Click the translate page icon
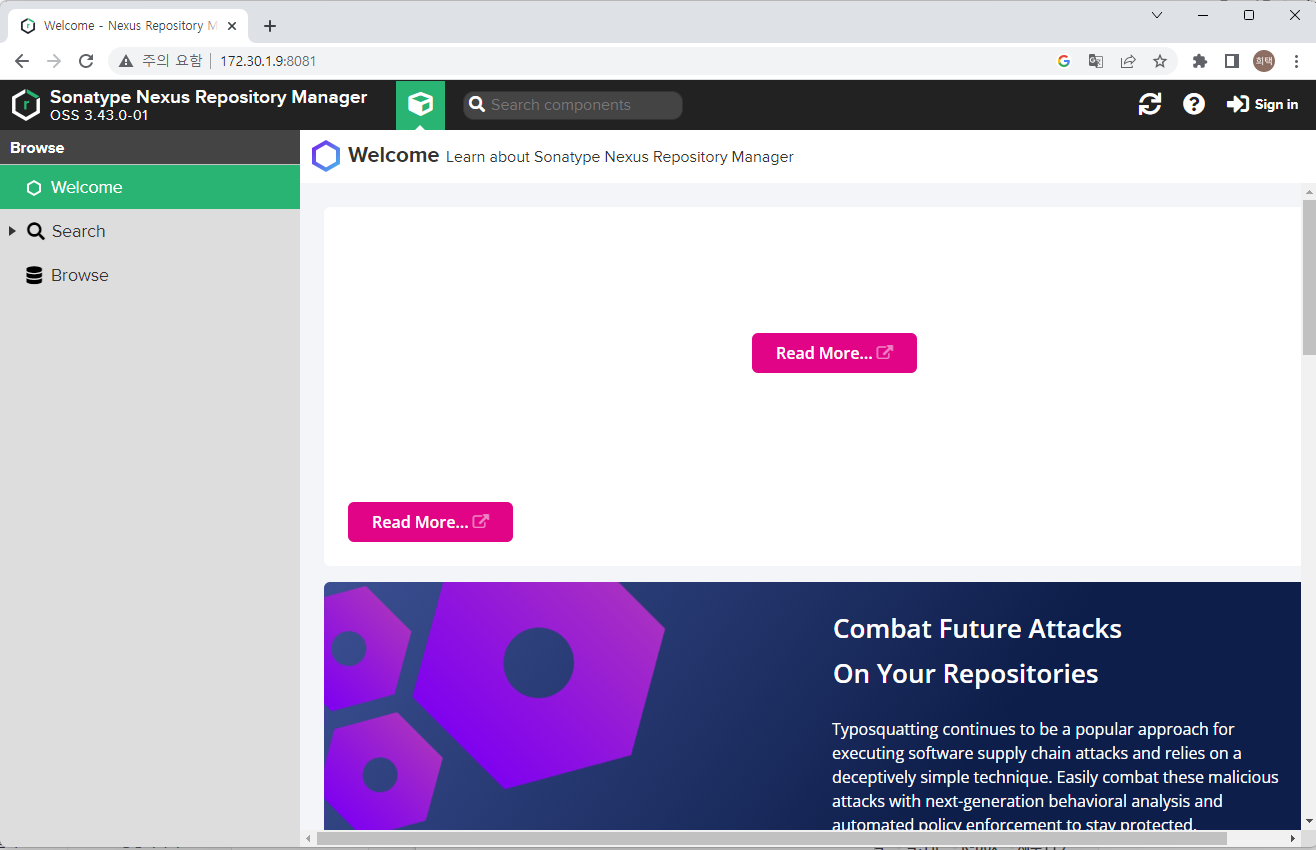Screen dimensions: 1316x850 click(1096, 61)
